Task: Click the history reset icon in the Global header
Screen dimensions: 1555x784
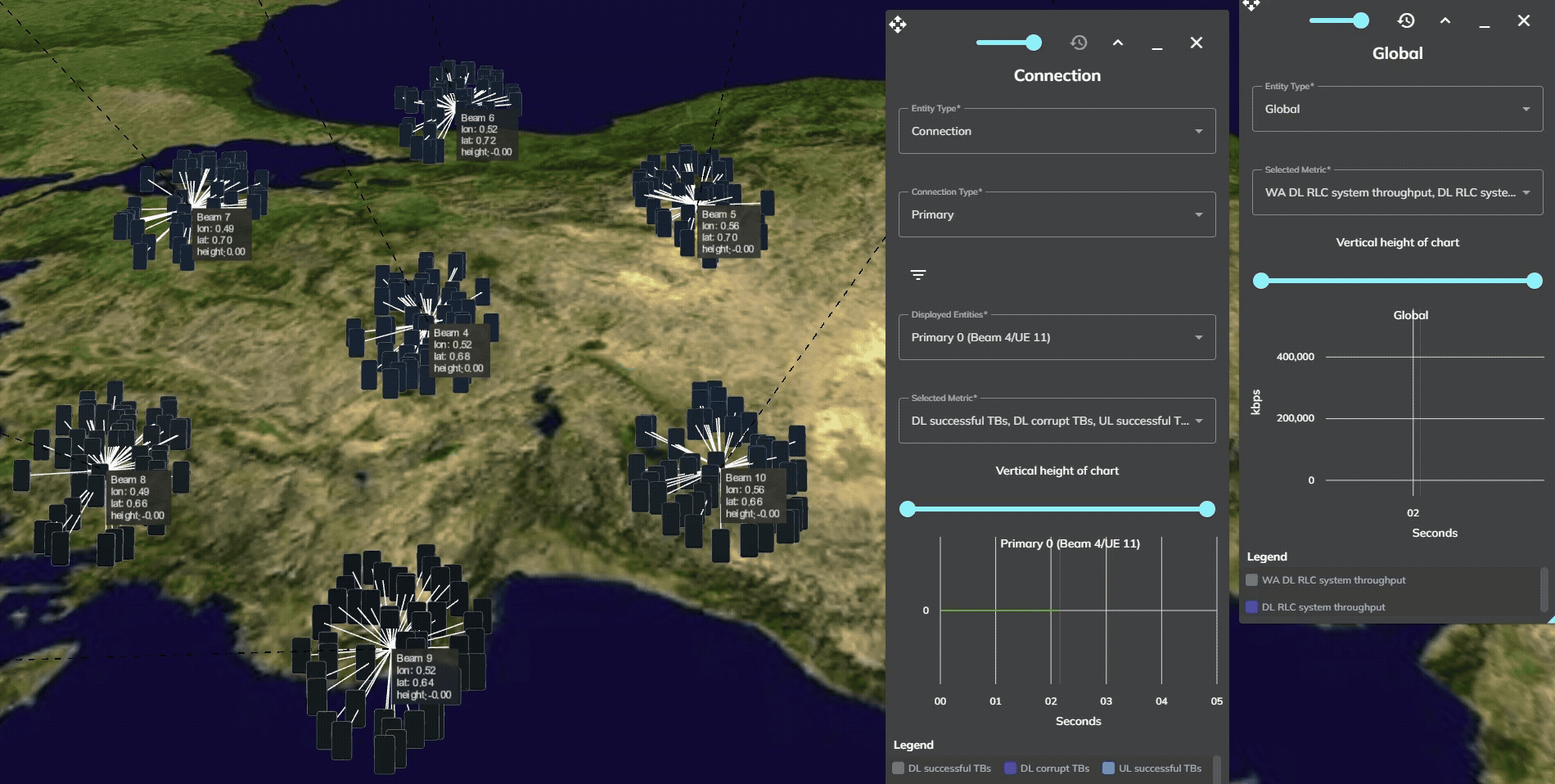Action: point(1407,20)
